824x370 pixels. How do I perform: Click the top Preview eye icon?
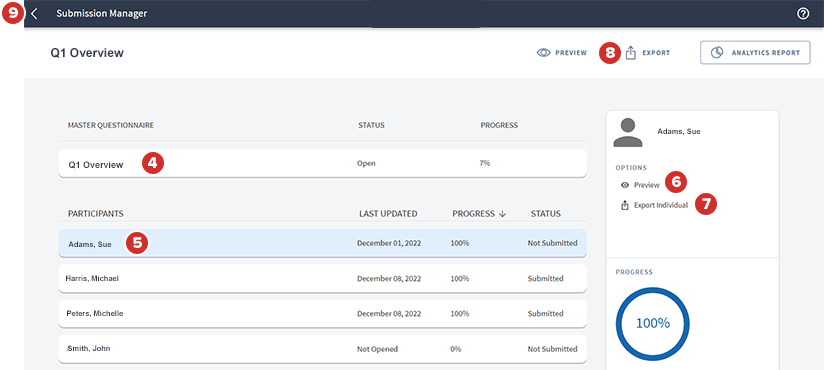point(543,53)
